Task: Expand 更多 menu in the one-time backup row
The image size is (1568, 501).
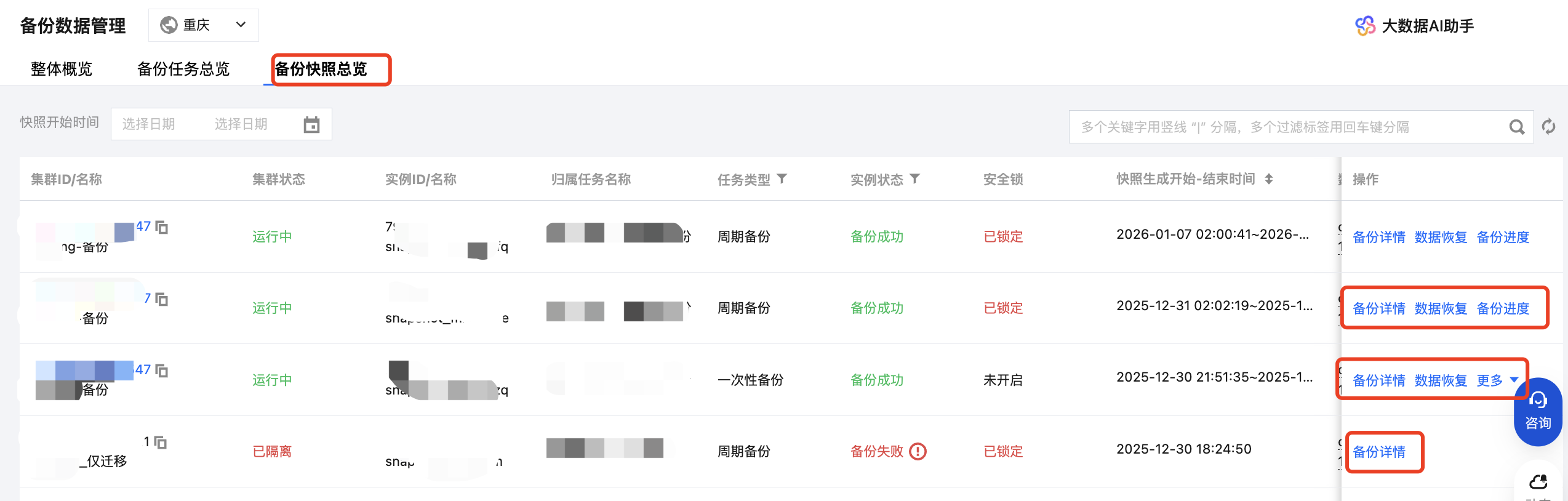Action: [1497, 380]
